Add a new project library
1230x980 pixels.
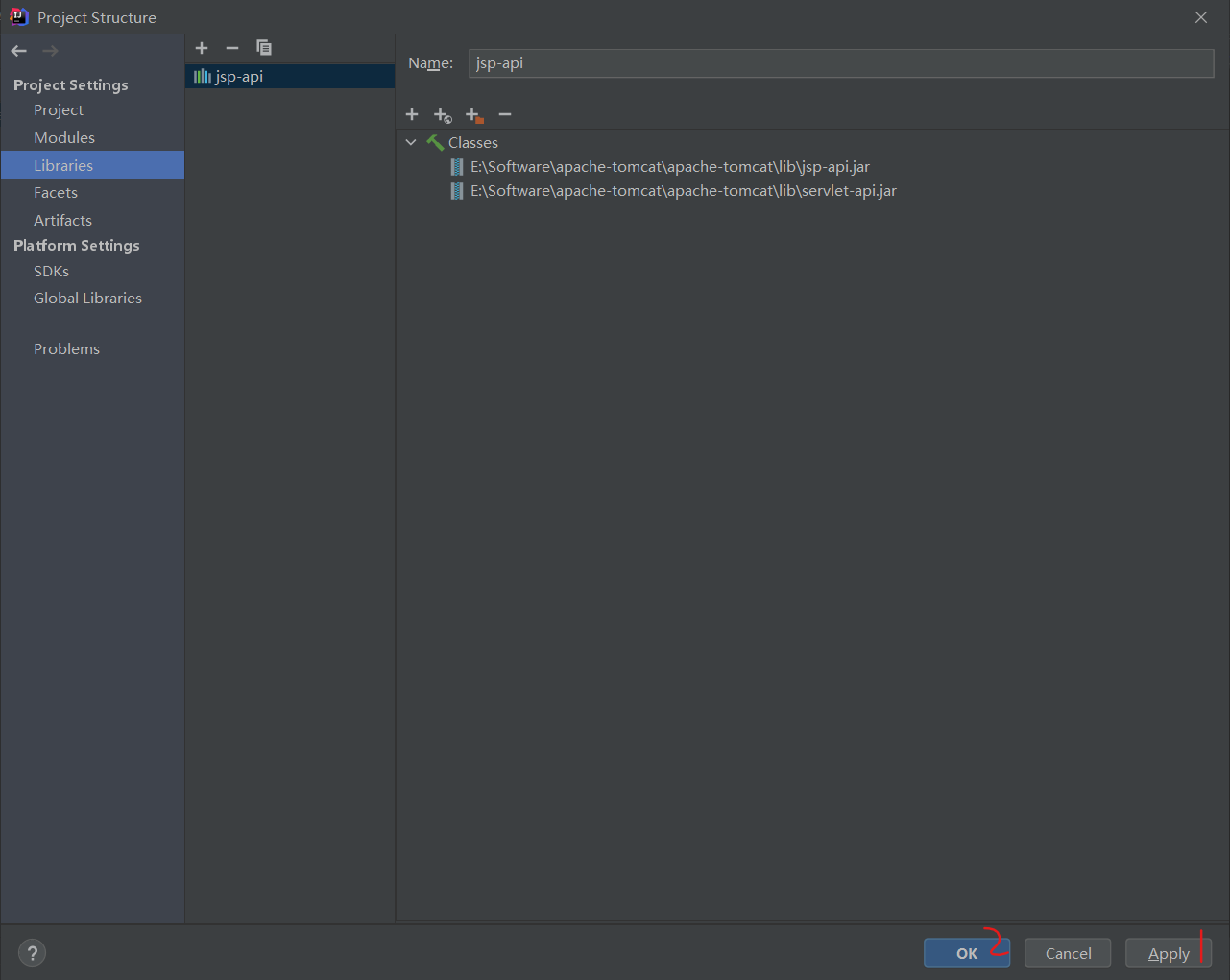pyautogui.click(x=202, y=48)
